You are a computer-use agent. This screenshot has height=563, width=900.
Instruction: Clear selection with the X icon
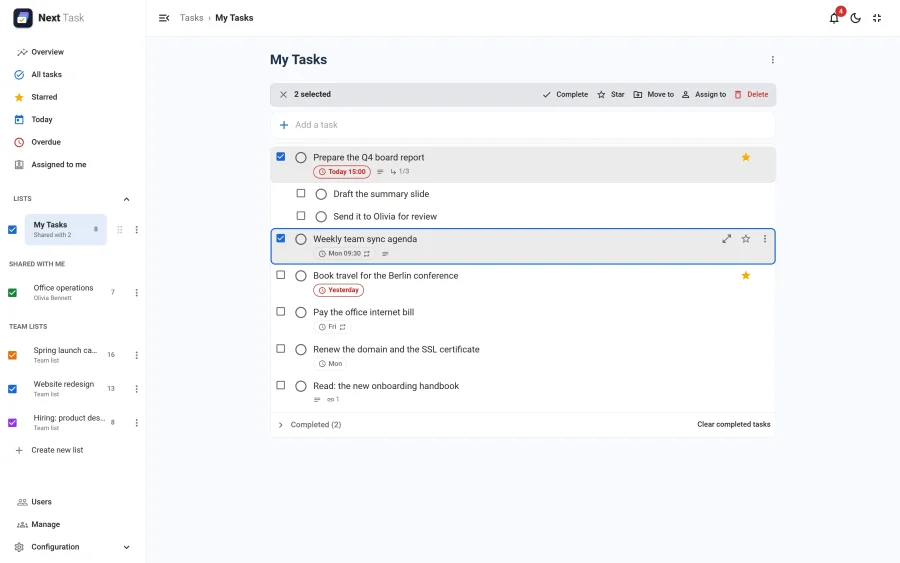(x=283, y=94)
